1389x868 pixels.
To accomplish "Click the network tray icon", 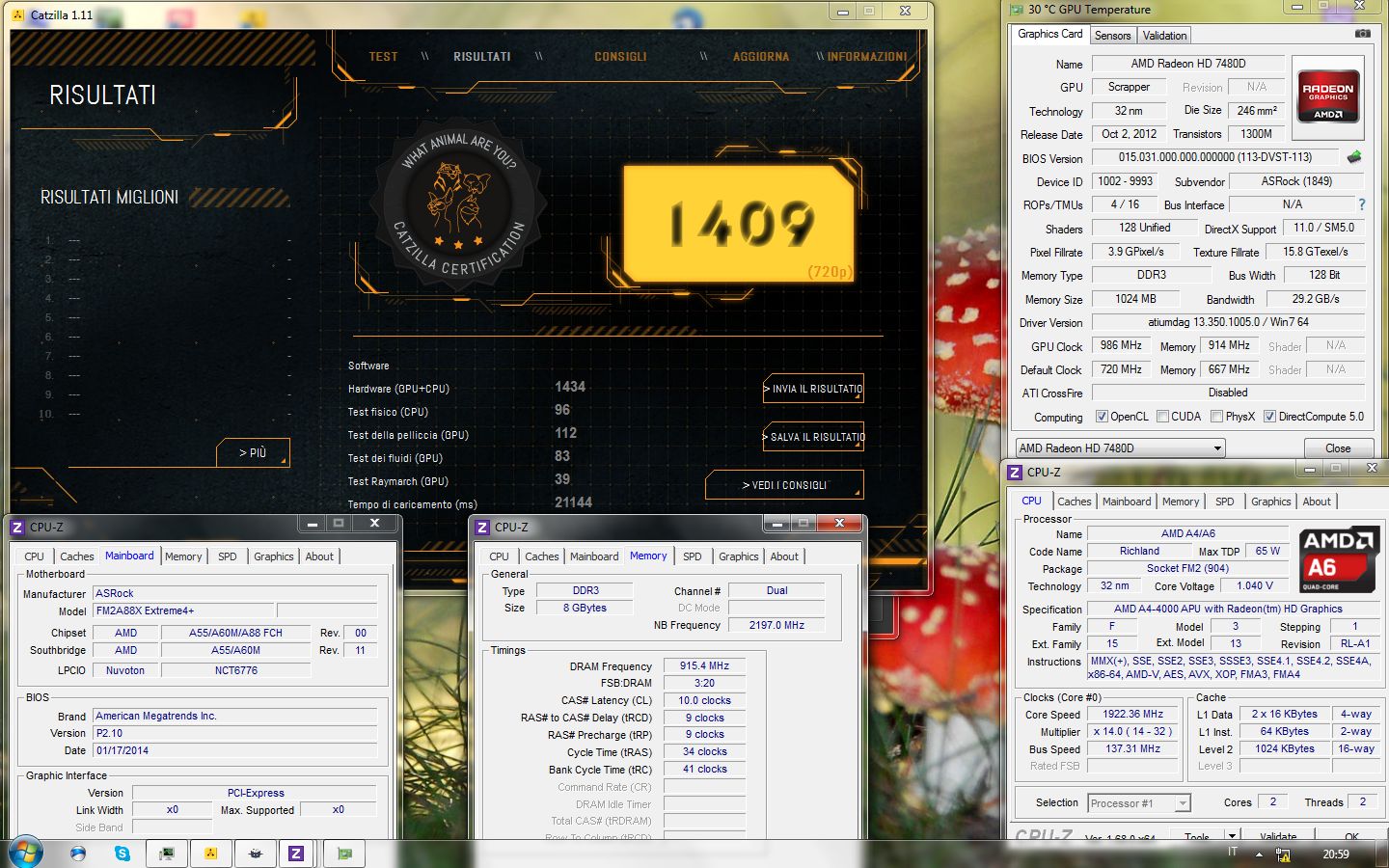I will point(1283,854).
